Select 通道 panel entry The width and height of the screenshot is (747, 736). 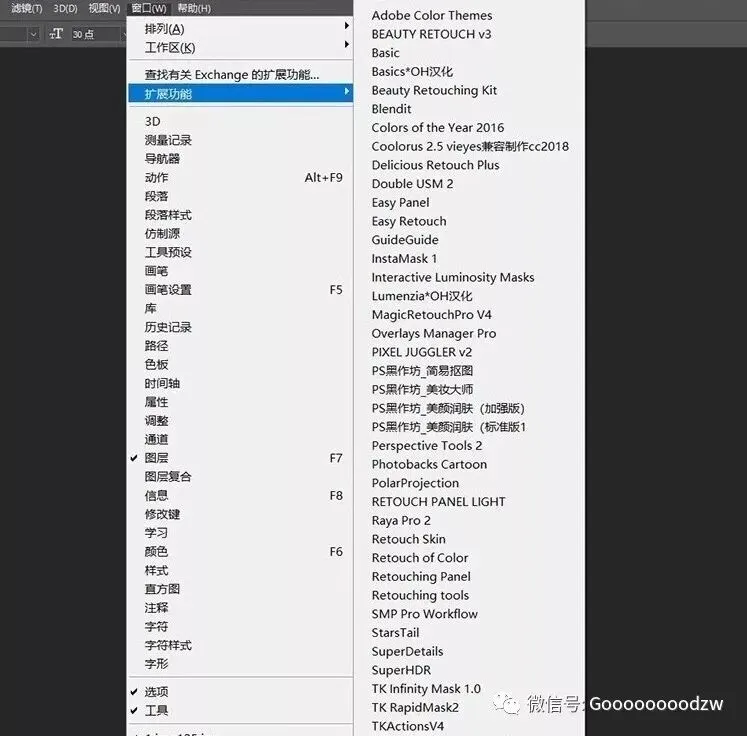click(x=241, y=439)
